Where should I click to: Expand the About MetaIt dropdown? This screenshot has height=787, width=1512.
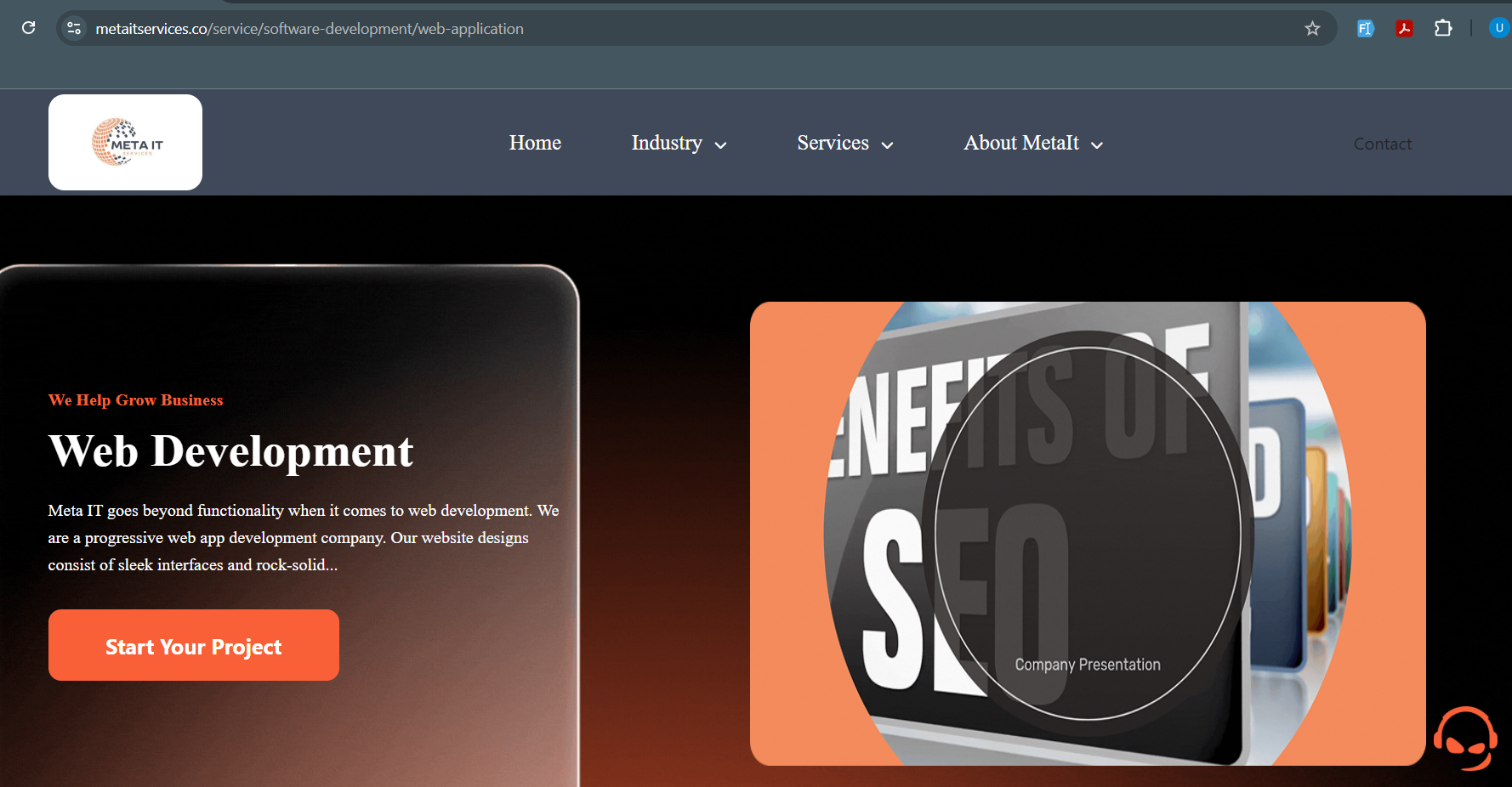(1032, 144)
